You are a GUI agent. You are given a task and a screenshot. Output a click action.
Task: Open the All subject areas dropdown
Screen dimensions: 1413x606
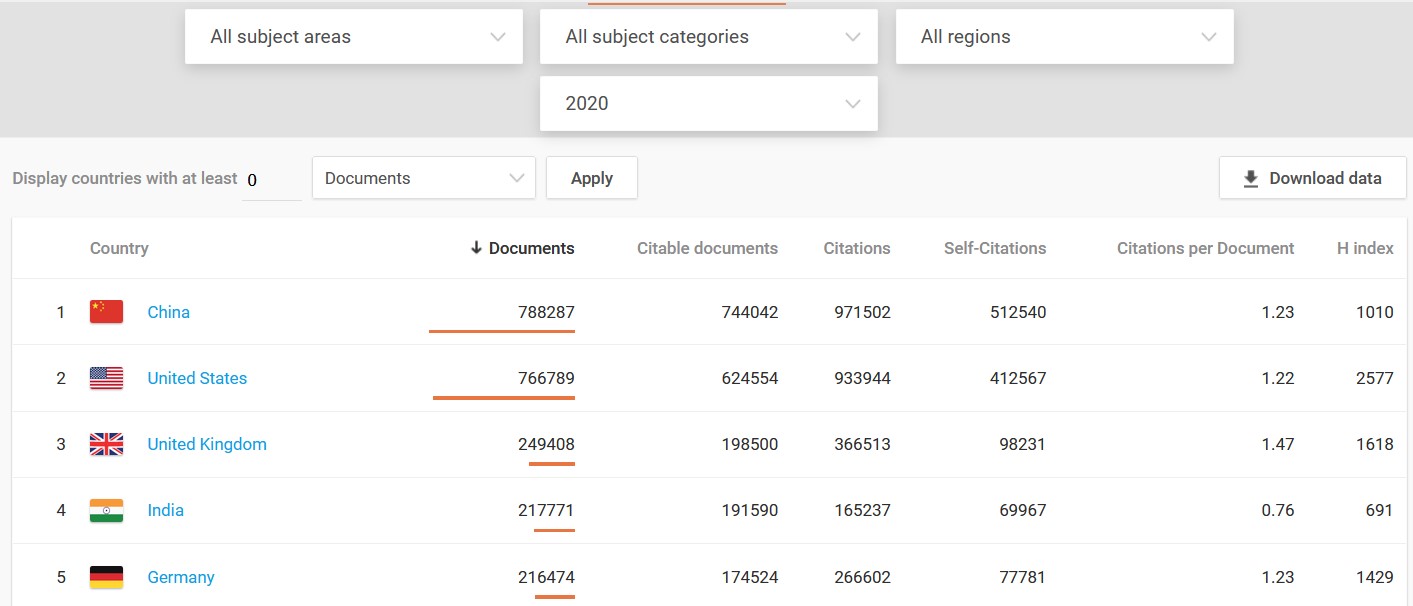click(354, 37)
